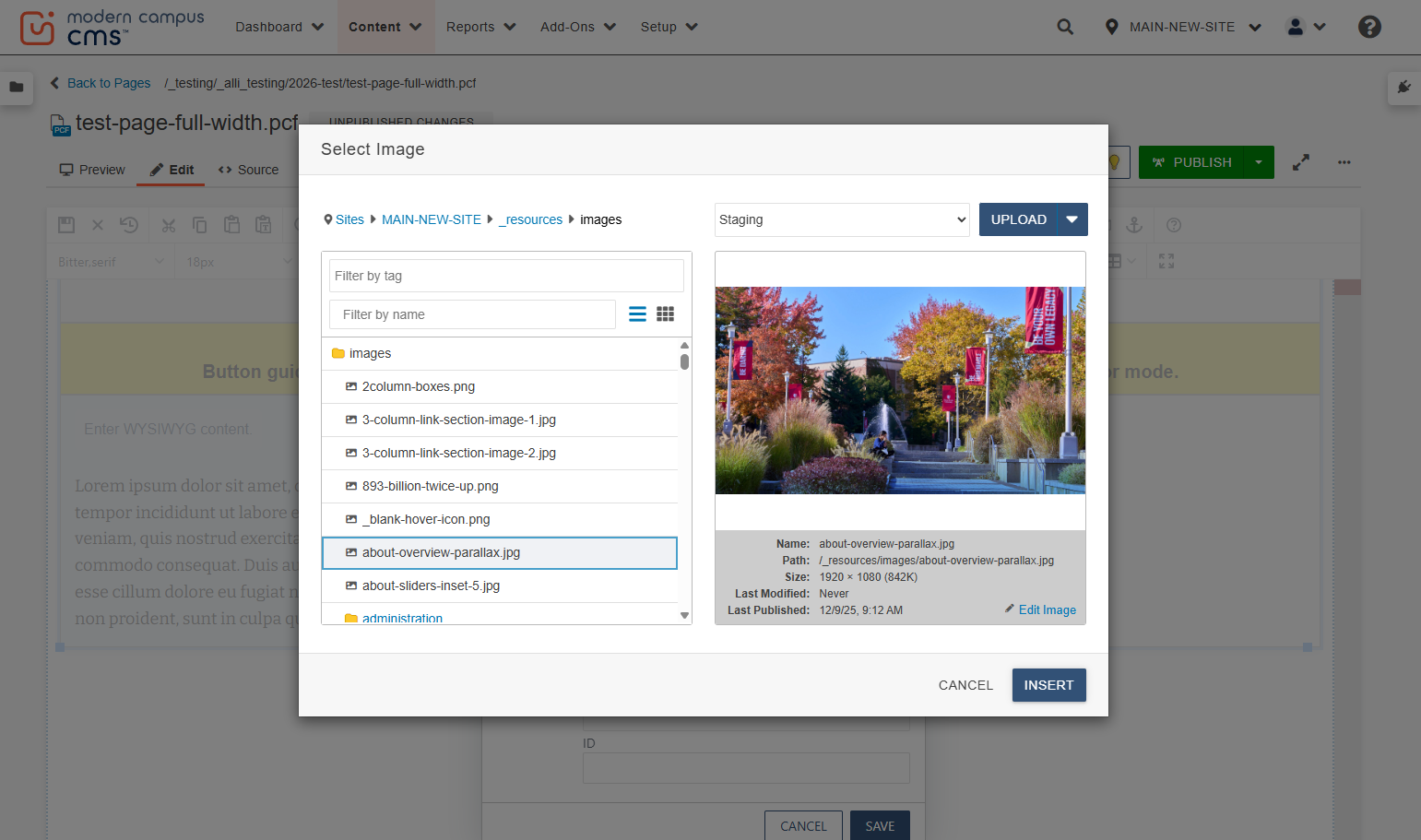The width and height of the screenshot is (1421, 840).
Task: Click CANCEL in the background dialog
Action: point(803,825)
